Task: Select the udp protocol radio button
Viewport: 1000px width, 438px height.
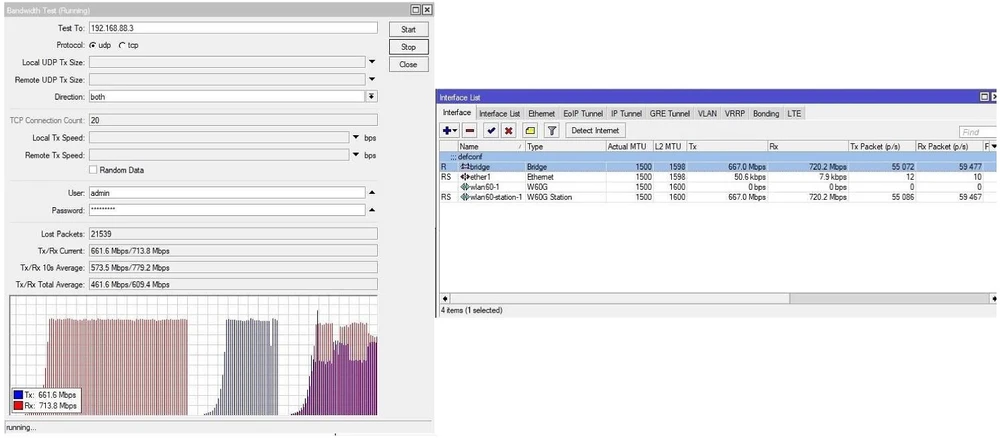Action: (x=92, y=46)
